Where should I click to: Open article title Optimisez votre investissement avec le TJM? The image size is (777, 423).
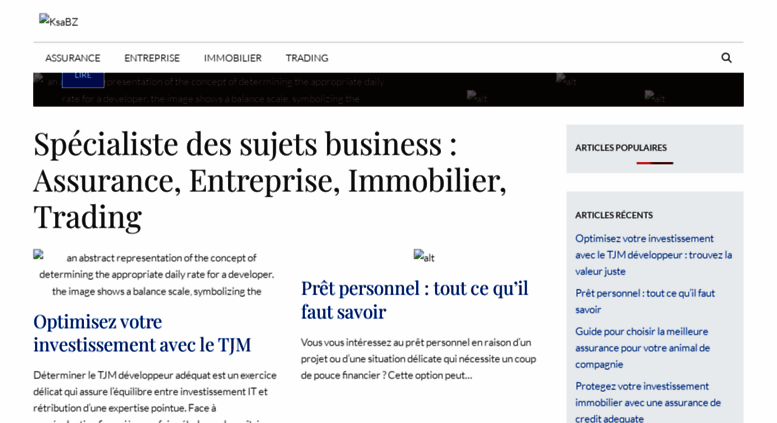(142, 333)
